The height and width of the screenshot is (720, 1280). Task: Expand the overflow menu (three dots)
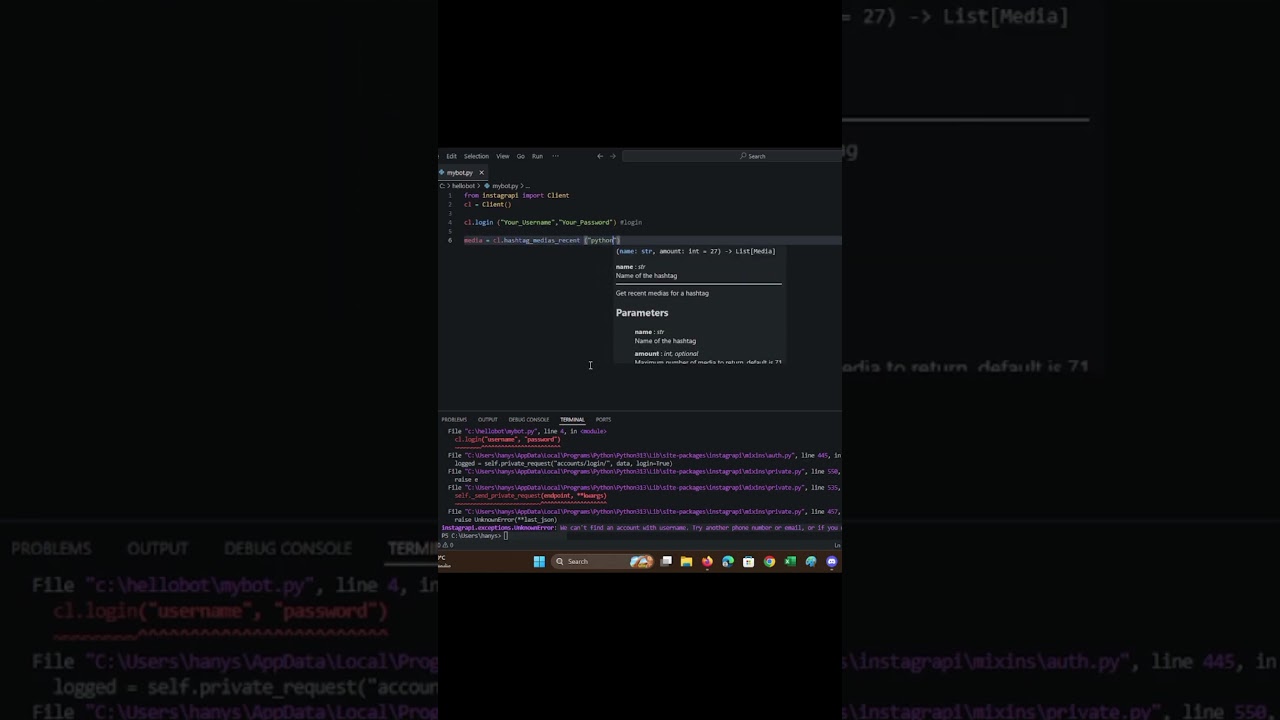tap(555, 156)
